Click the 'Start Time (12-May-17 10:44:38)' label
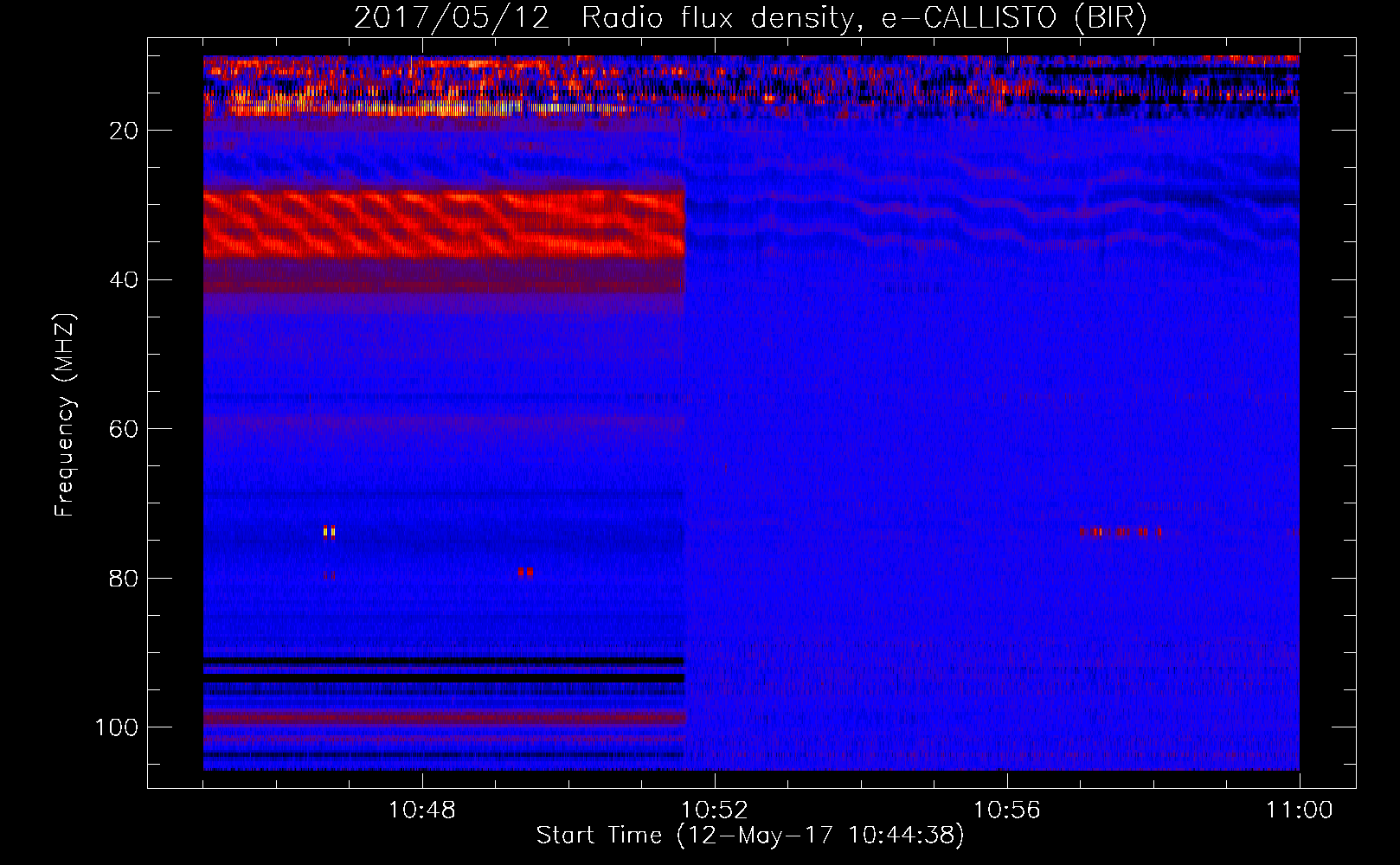 point(749,836)
